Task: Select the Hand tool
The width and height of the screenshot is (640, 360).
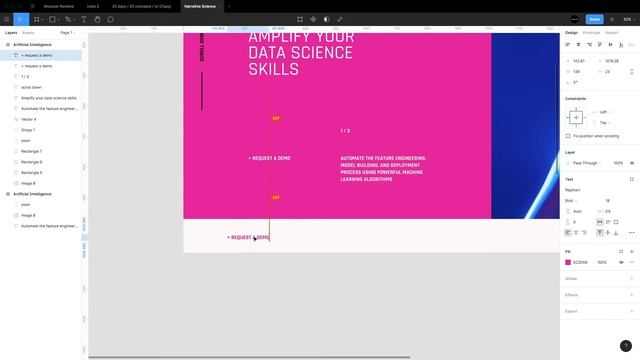Action: click(97, 19)
